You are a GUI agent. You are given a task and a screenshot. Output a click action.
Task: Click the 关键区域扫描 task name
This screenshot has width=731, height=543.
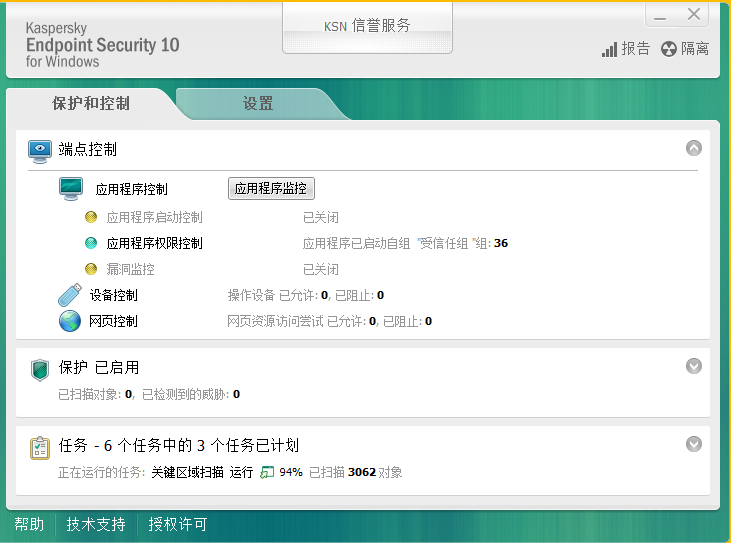point(187,473)
